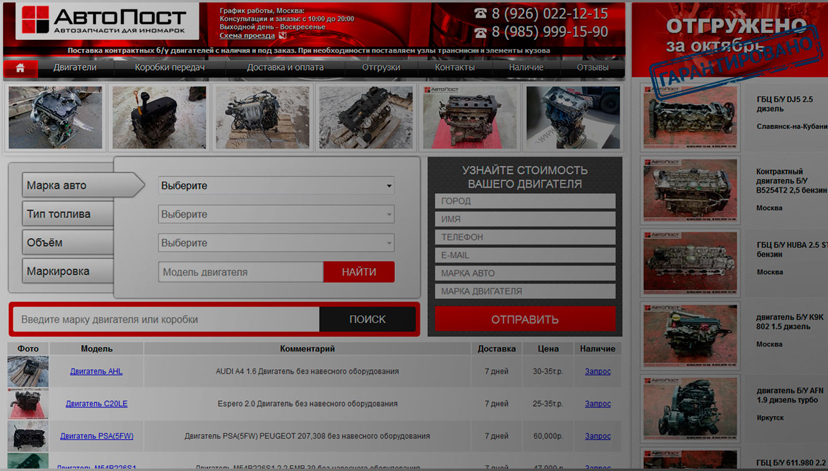Image resolution: width=828 pixels, height=471 pixels.
Task: Click the Модель column header
Action: coord(96,348)
